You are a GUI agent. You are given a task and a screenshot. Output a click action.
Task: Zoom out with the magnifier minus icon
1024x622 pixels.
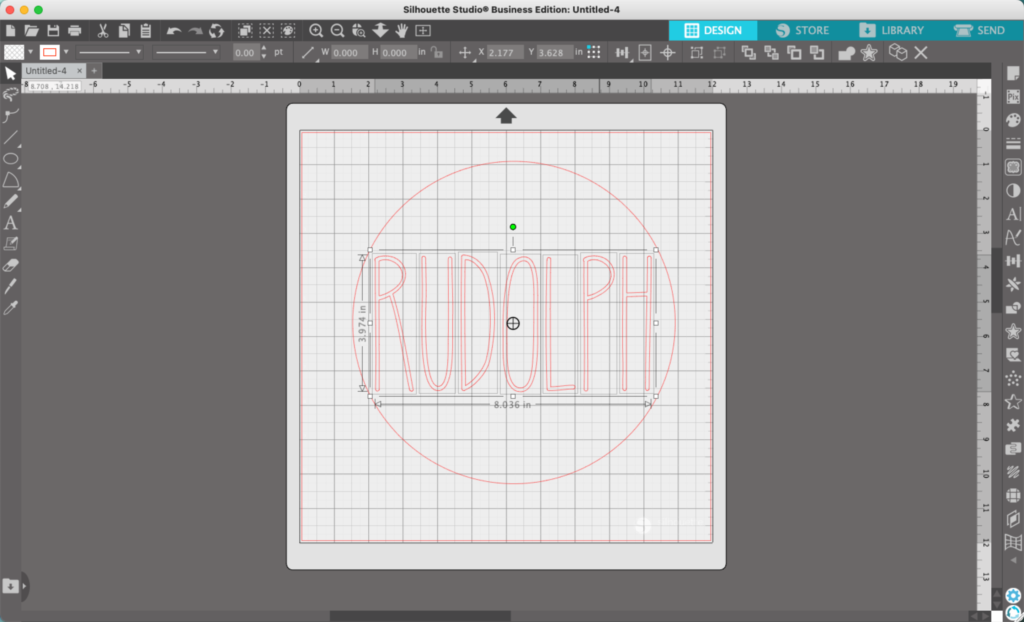pos(338,31)
